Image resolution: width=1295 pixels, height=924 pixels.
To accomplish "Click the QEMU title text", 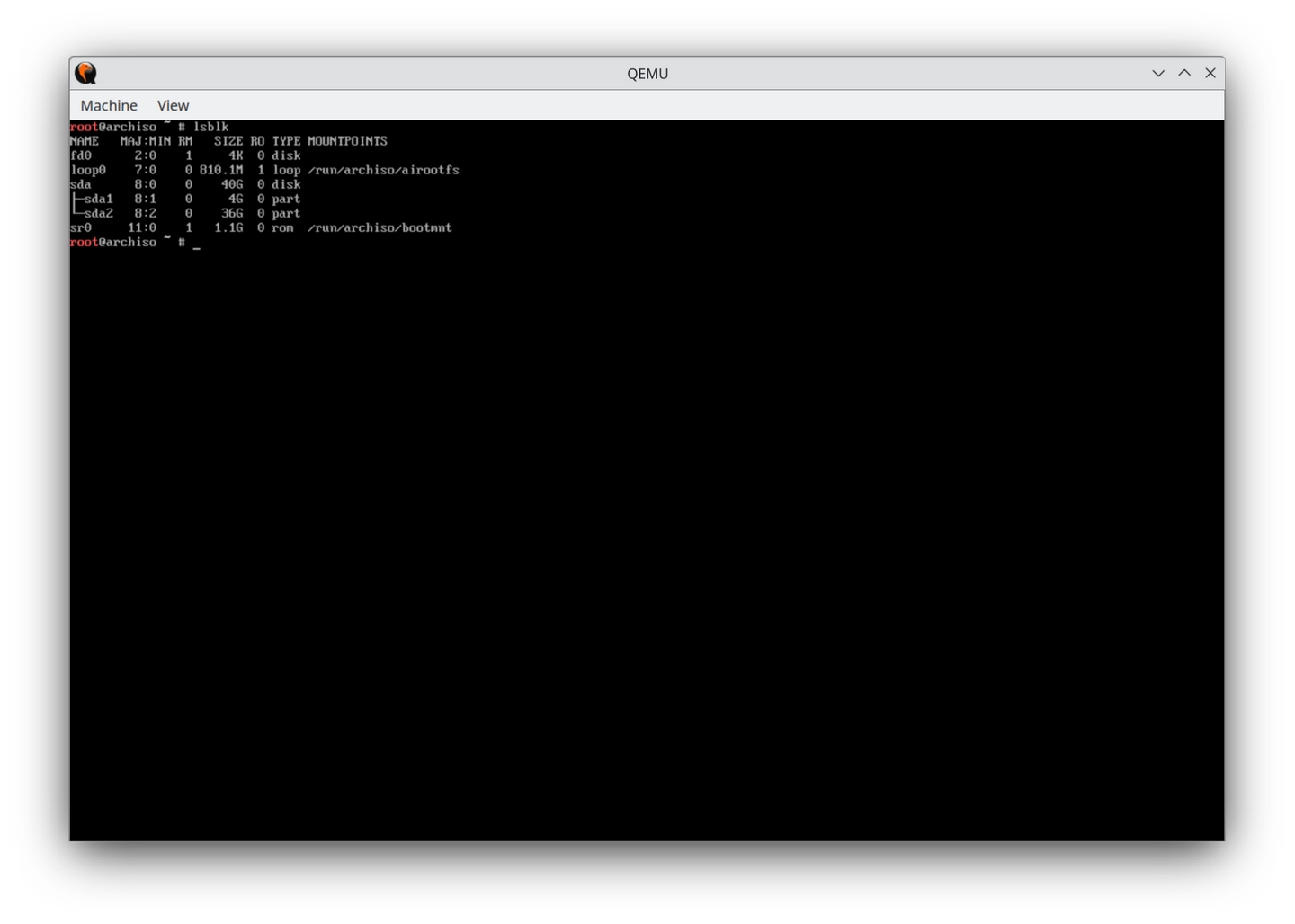I will [647, 73].
